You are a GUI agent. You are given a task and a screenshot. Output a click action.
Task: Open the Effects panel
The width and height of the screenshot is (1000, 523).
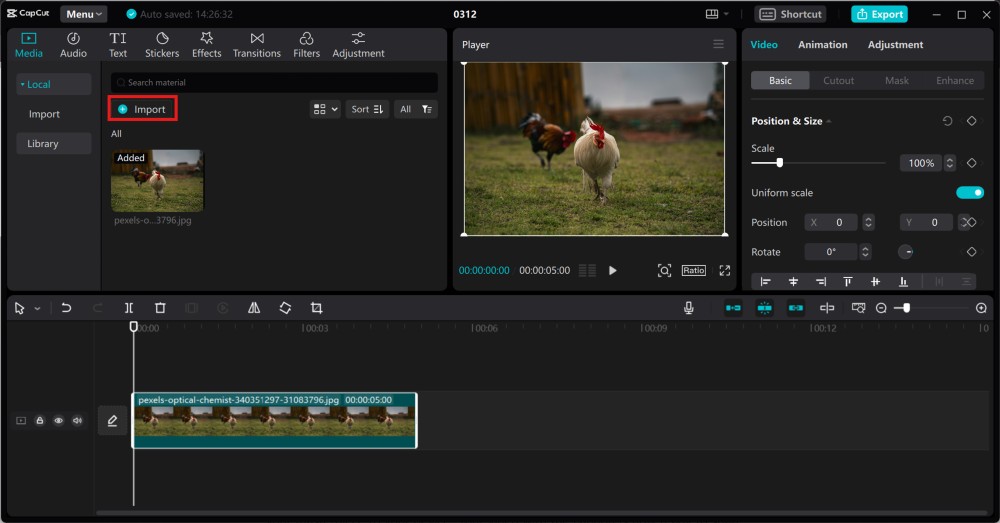(207, 45)
